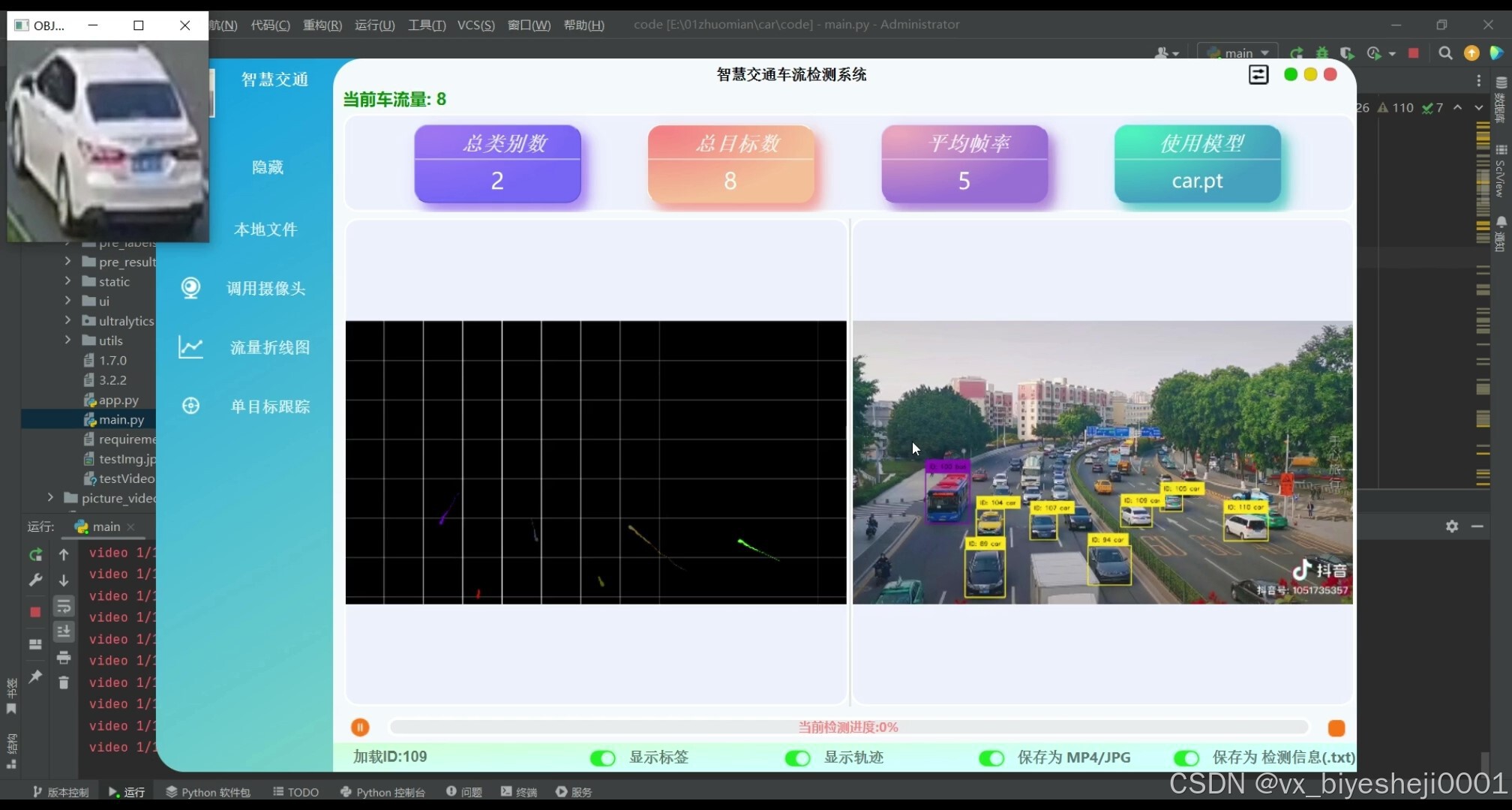Open the main run configuration dropdown

point(1238,53)
